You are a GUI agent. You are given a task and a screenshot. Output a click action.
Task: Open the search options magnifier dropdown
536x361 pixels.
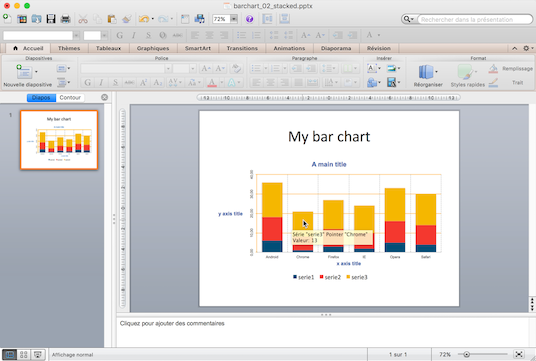tap(408, 19)
